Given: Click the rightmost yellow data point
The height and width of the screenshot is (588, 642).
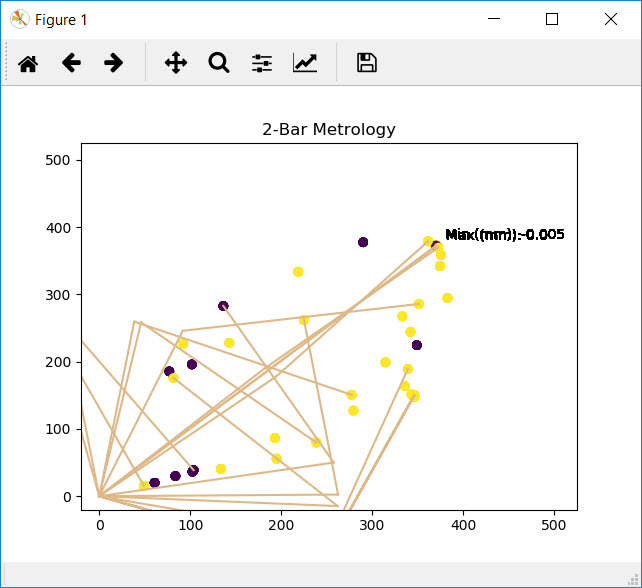Looking at the screenshot, I should point(447,298).
